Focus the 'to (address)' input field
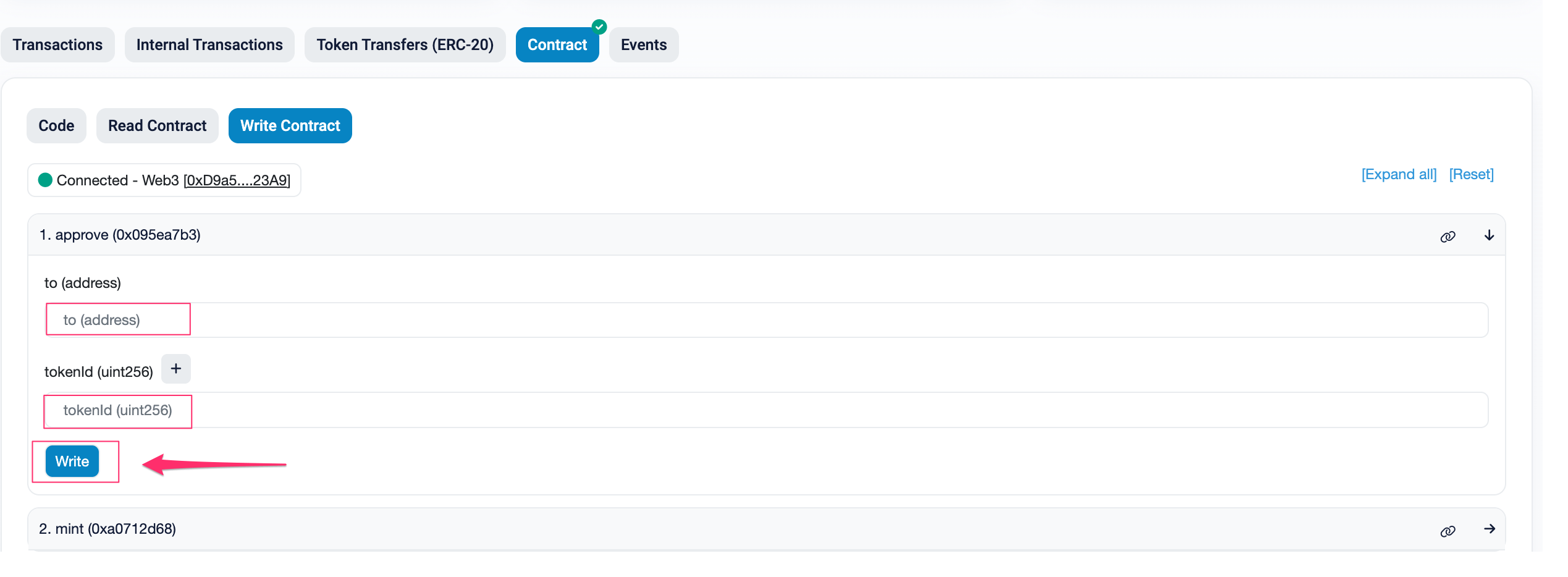Viewport: 1568px width, 577px height. click(766, 320)
